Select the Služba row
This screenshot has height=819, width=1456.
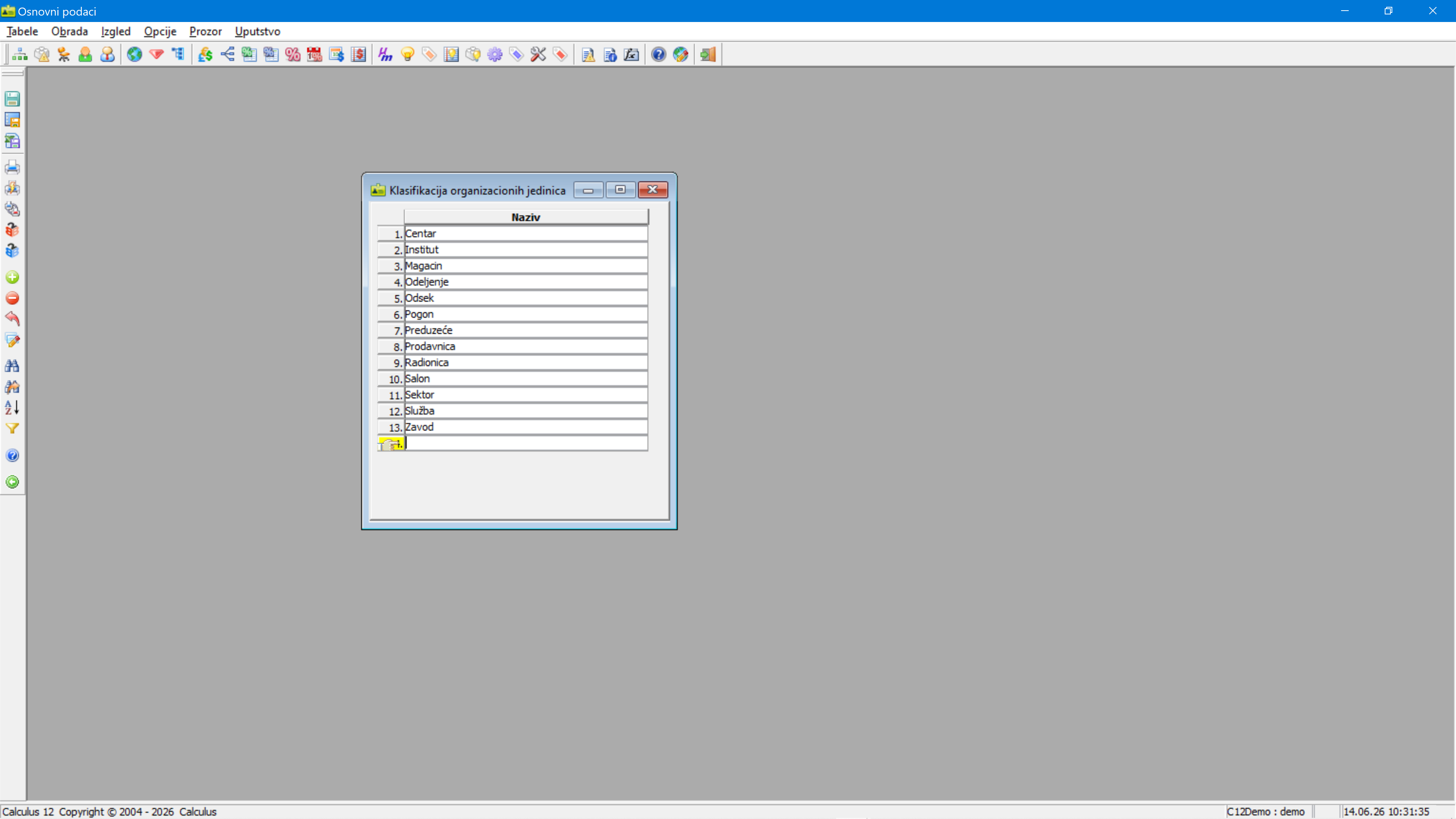[x=526, y=411]
